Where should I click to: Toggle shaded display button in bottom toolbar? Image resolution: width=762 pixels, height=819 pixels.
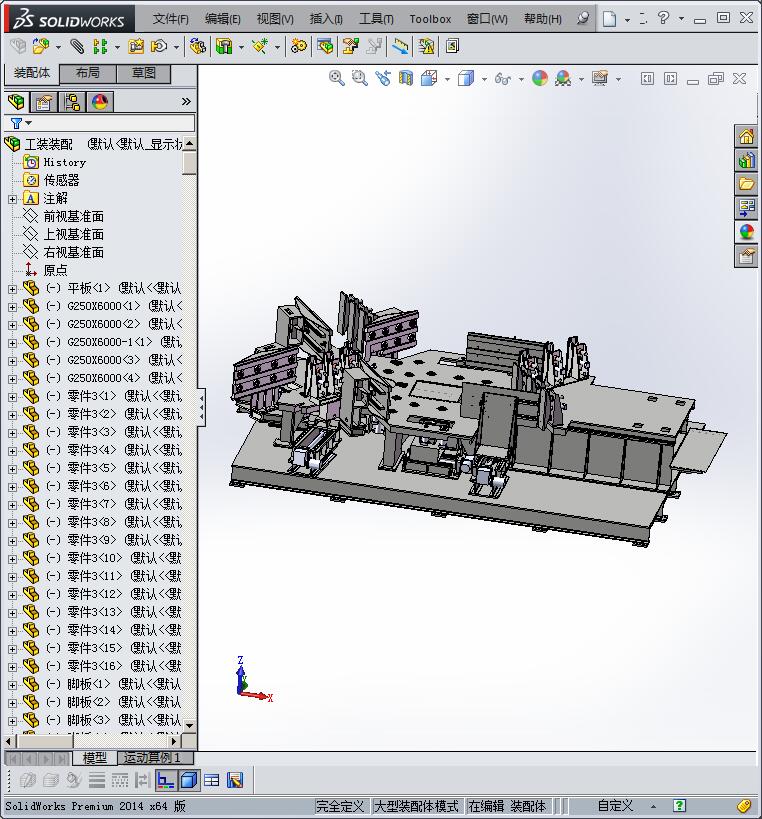click(x=189, y=780)
